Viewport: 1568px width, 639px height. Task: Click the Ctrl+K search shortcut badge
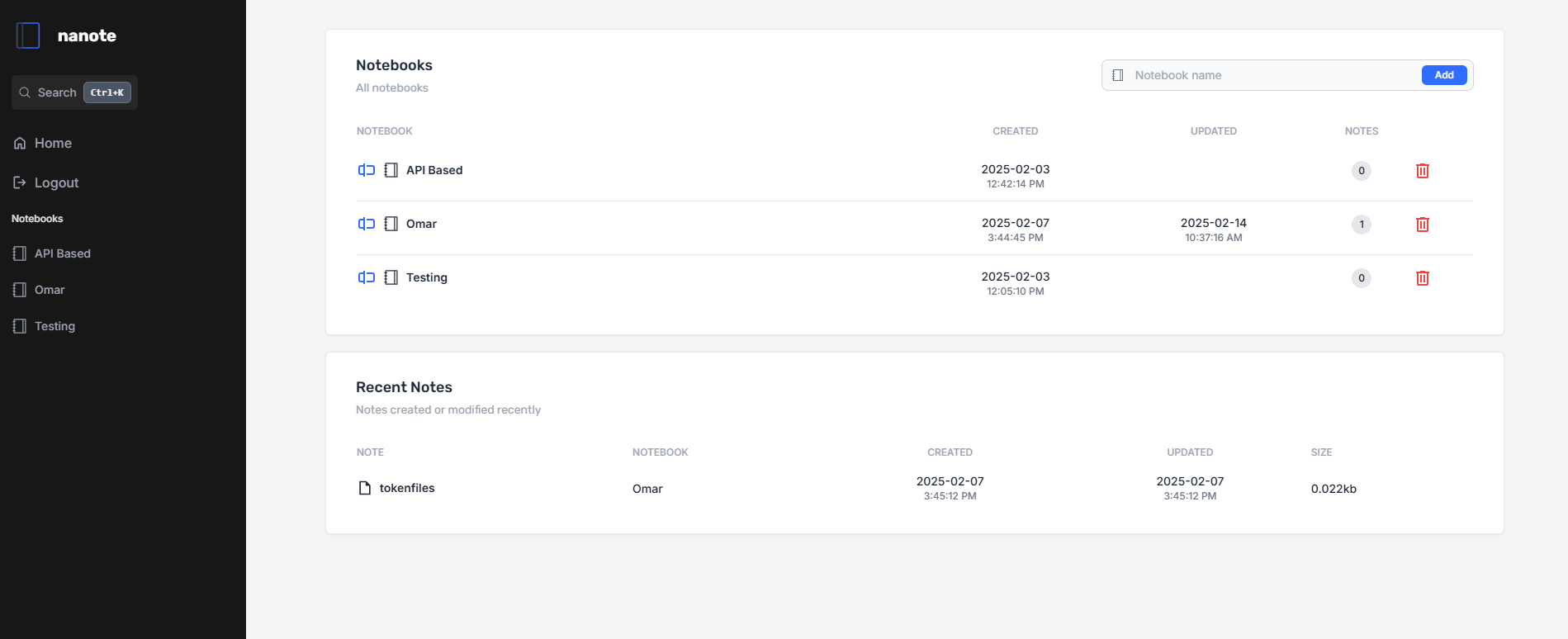click(x=107, y=92)
